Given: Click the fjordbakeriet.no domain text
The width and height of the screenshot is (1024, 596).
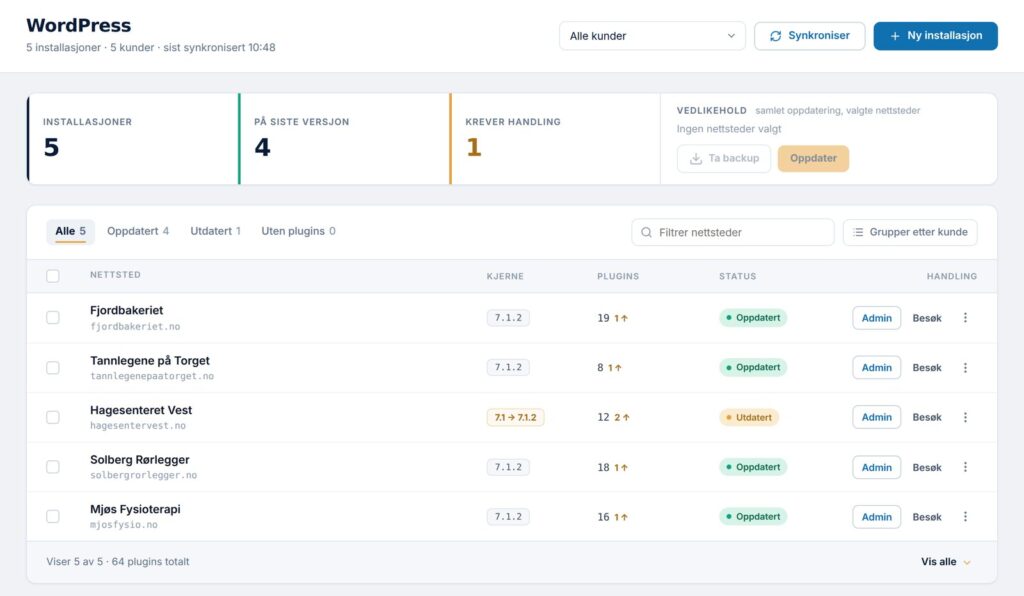Looking at the screenshot, I should click(135, 326).
